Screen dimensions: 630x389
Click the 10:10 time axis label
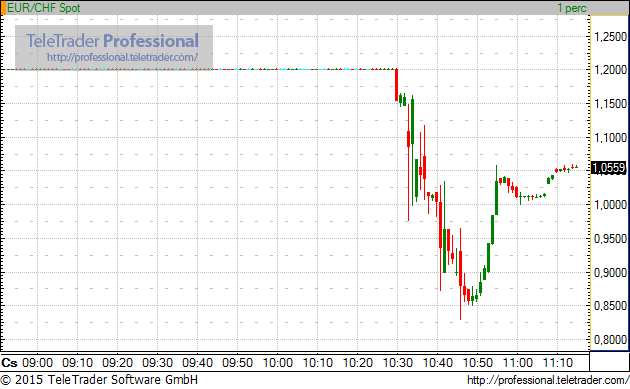point(317,363)
